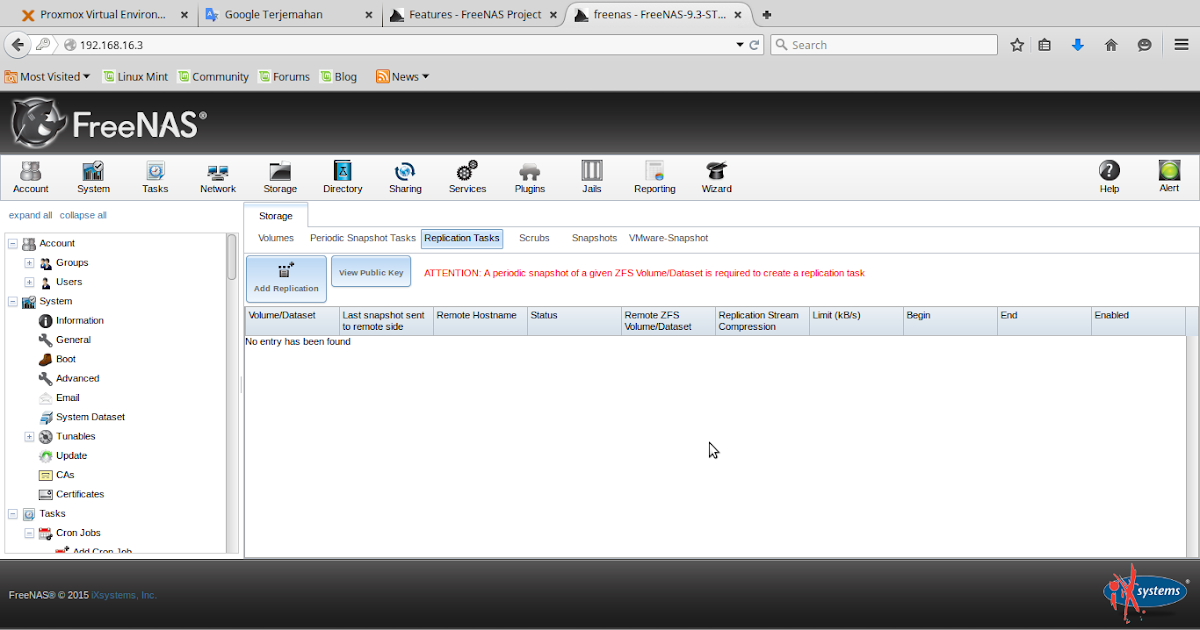Image resolution: width=1200 pixels, height=630 pixels.
Task: Switch to Periodic Snapshot Tasks tab
Action: point(362,238)
